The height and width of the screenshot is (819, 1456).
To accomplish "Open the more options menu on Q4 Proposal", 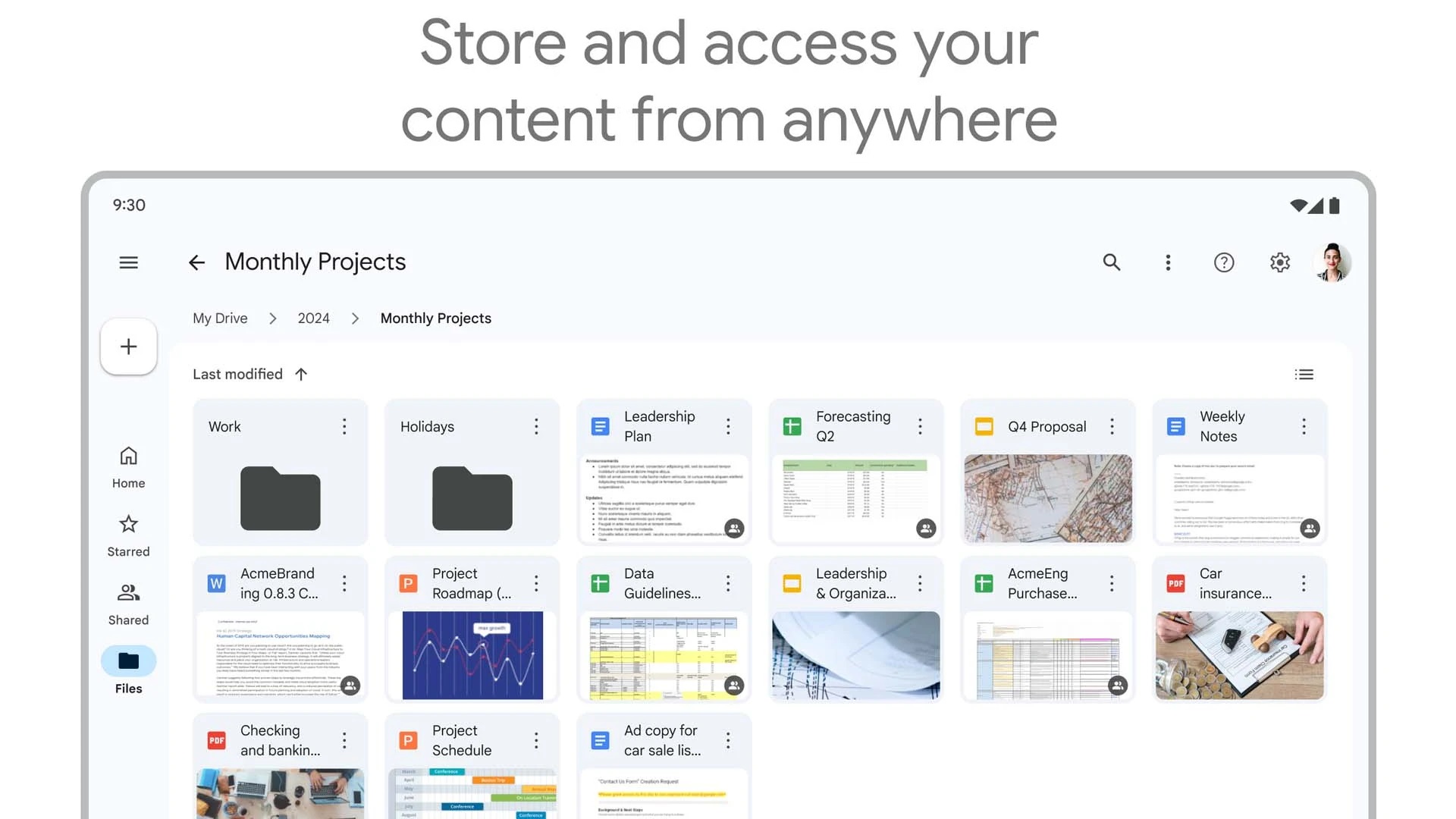I will 1112,426.
